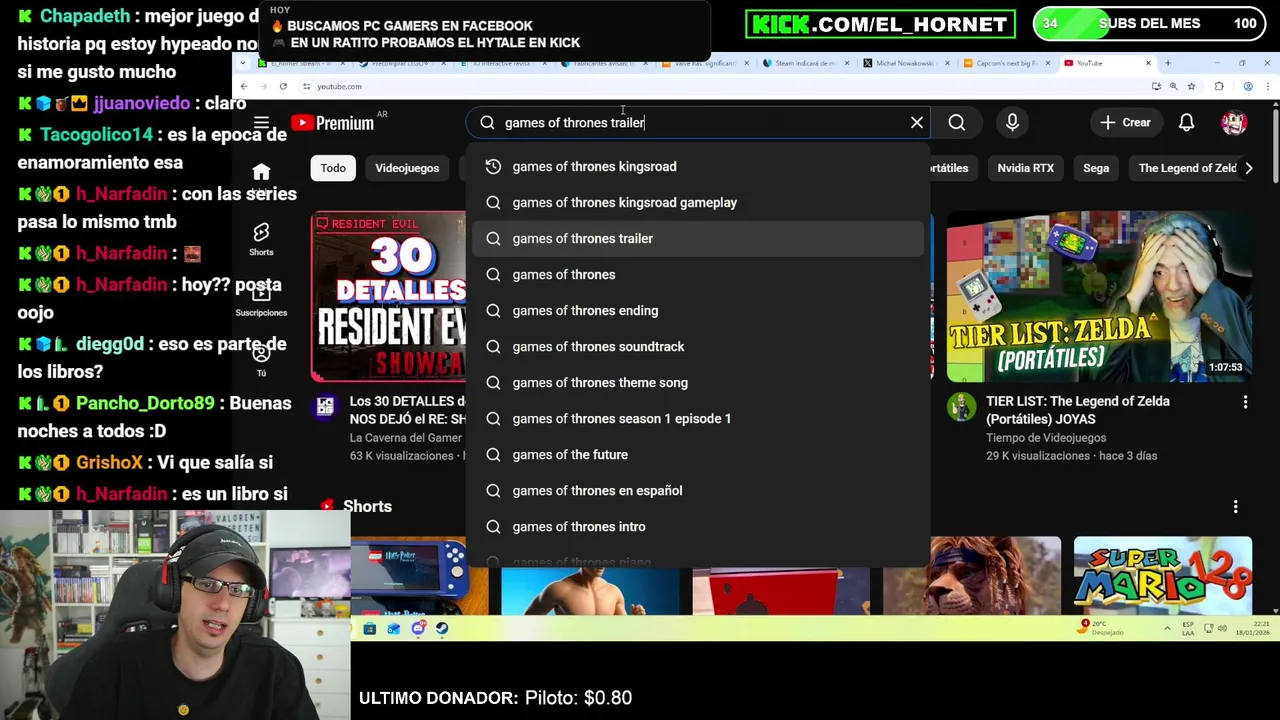
Task: Choose suggestion games of thrones theme song
Action: [x=697, y=382]
